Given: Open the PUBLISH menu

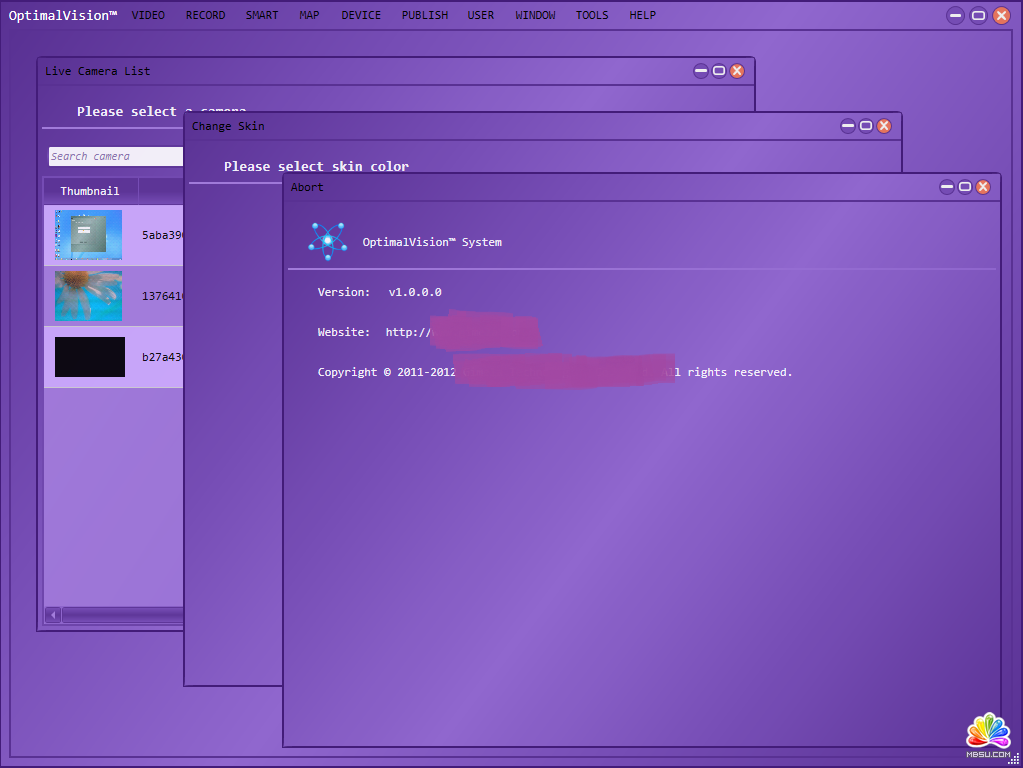Looking at the screenshot, I should point(425,15).
